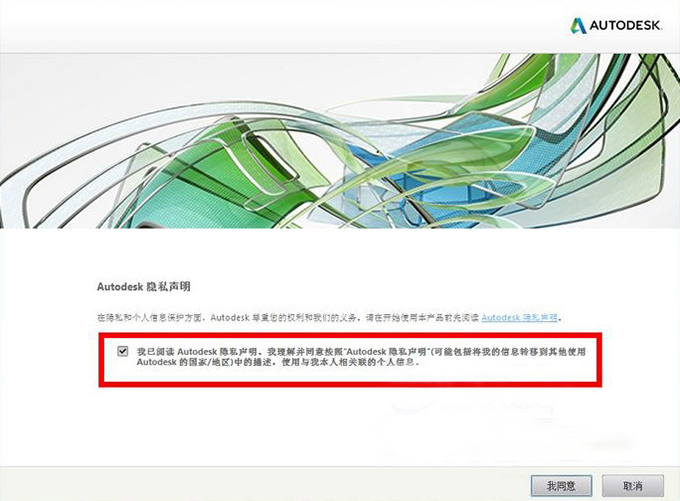Select the 'Autodesk 隐私声明' heading text

click(144, 287)
